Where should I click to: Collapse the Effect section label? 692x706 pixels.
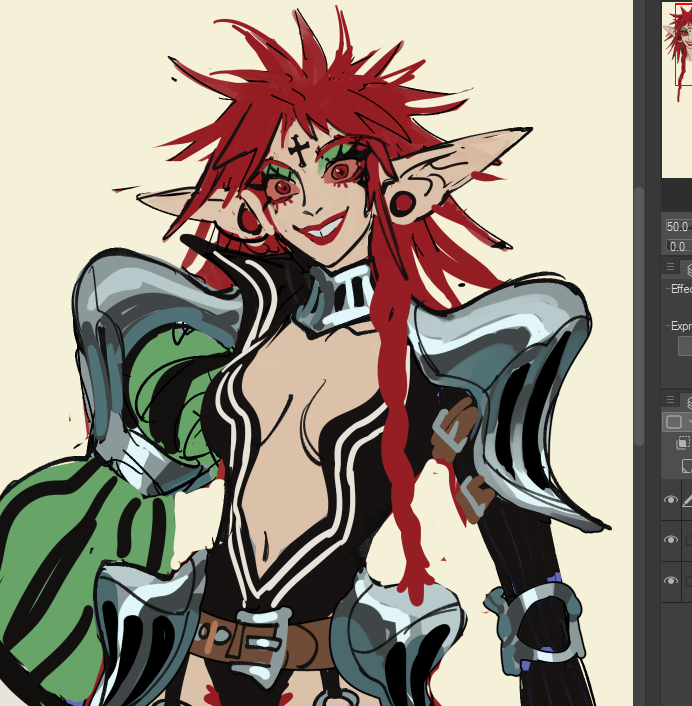(681, 289)
